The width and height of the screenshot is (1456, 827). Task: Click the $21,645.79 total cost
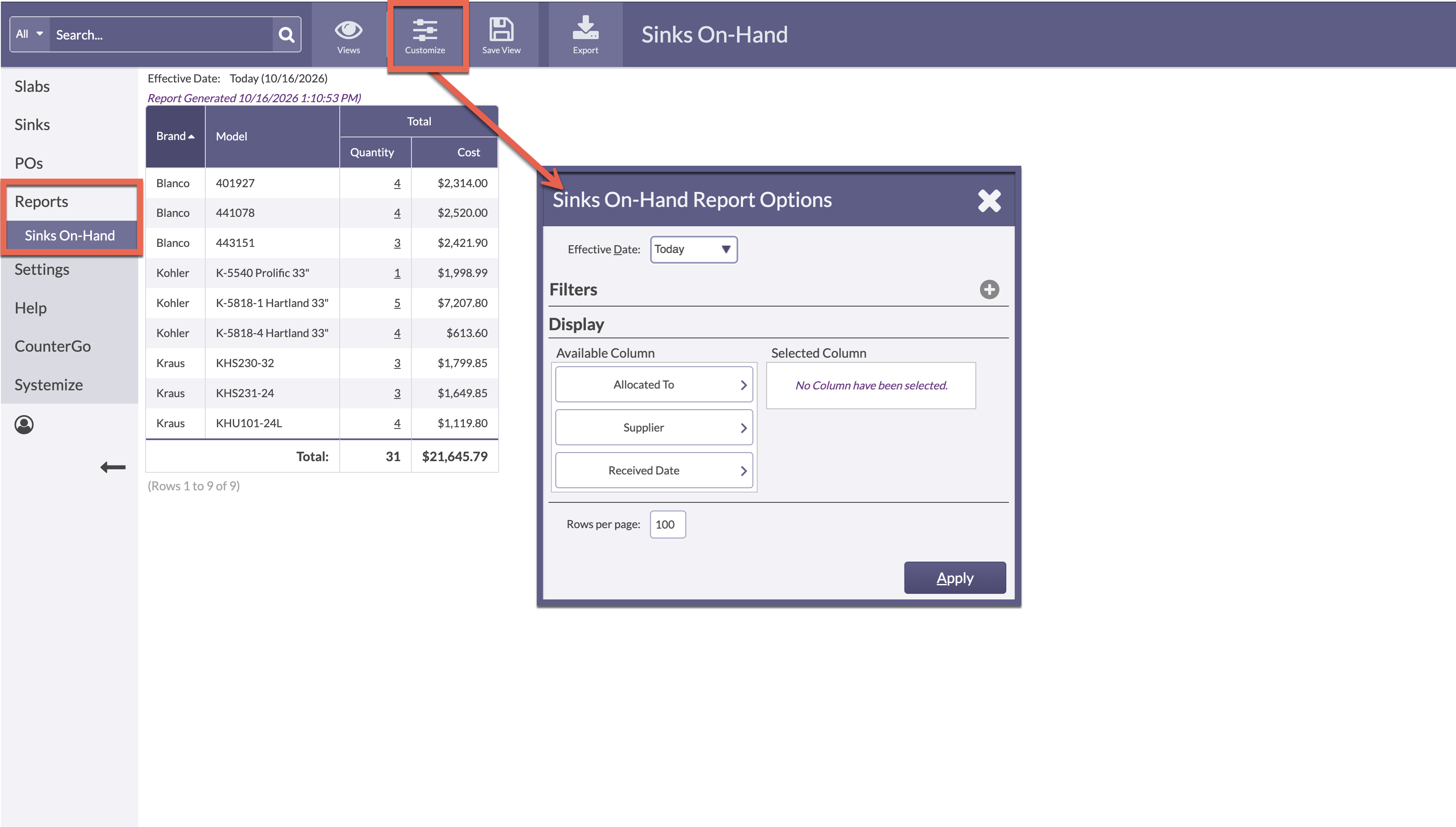coord(454,456)
